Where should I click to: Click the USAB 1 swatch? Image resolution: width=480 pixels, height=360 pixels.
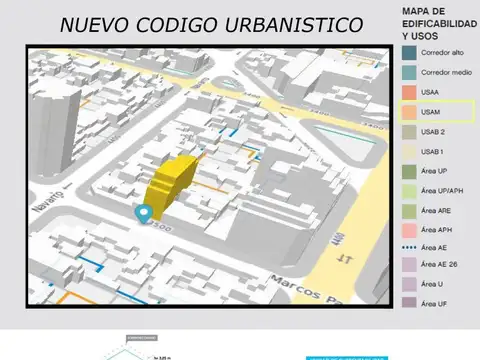tap(409, 152)
